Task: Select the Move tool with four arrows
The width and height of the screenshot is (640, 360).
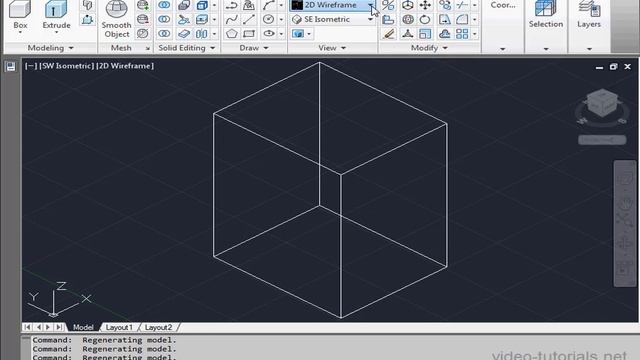Action: pos(425,5)
